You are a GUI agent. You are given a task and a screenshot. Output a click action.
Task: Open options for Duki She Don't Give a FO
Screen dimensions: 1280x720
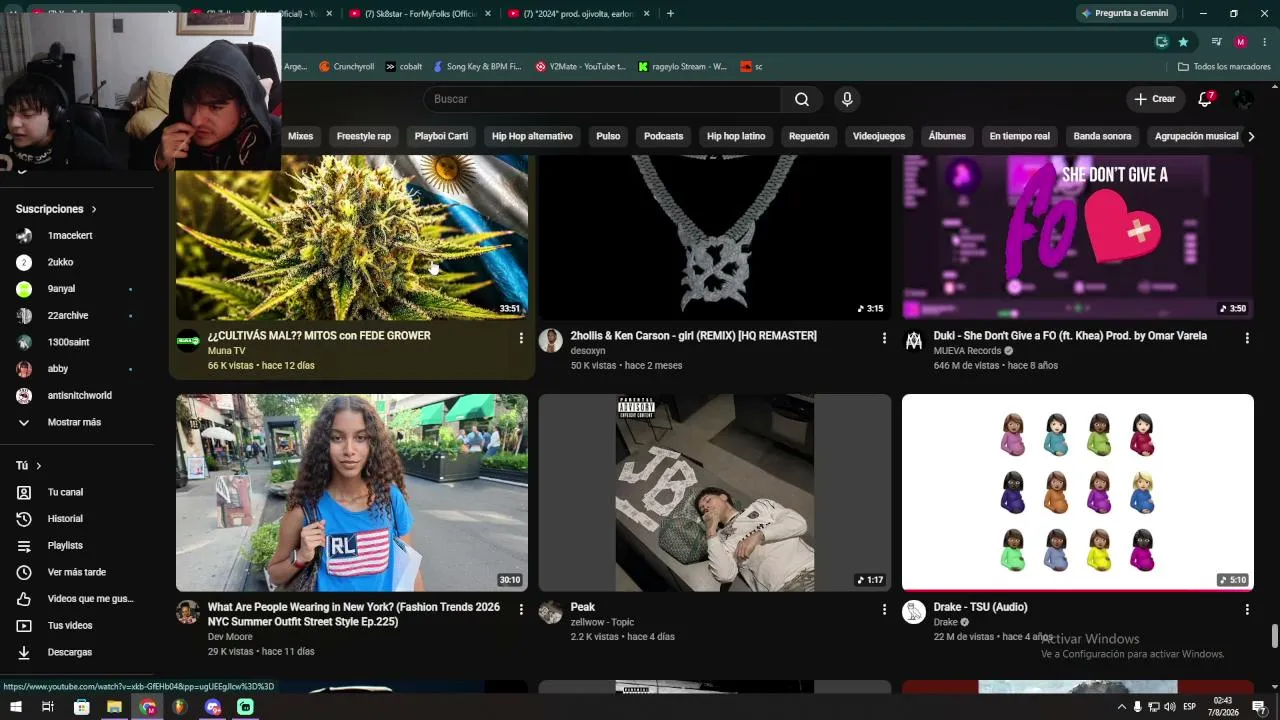tap(1247, 338)
